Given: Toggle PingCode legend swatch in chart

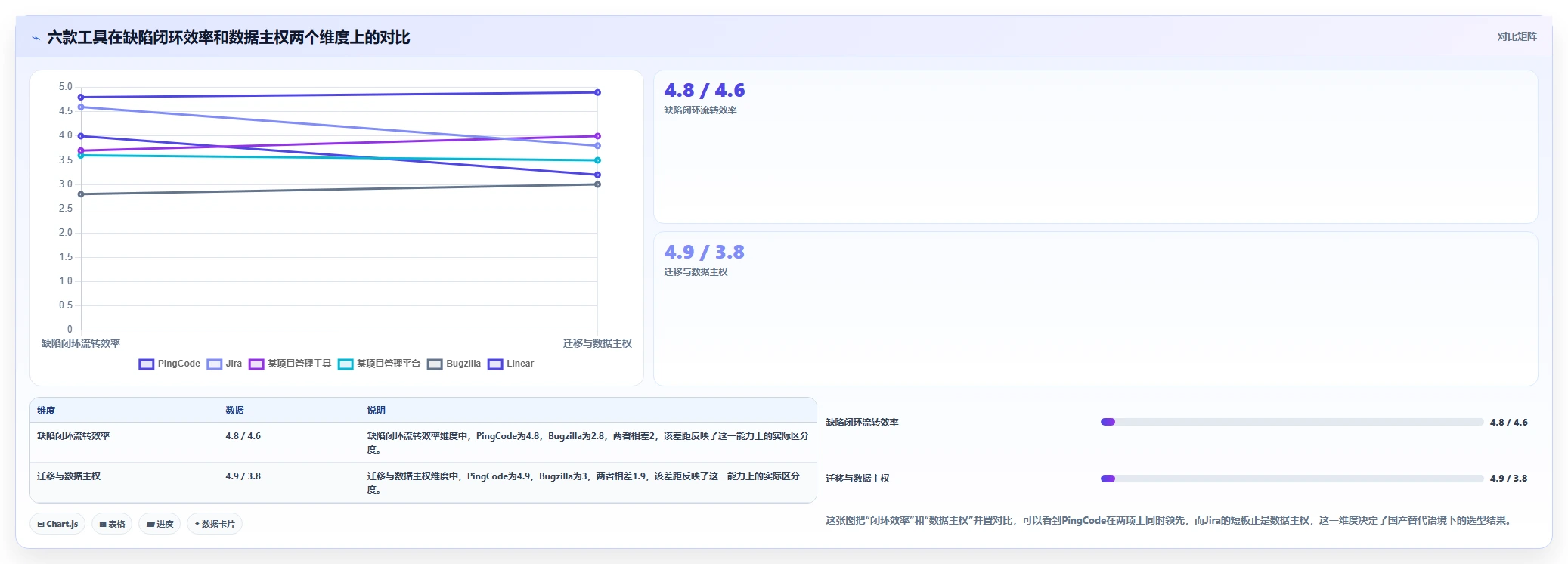Looking at the screenshot, I should (x=147, y=364).
